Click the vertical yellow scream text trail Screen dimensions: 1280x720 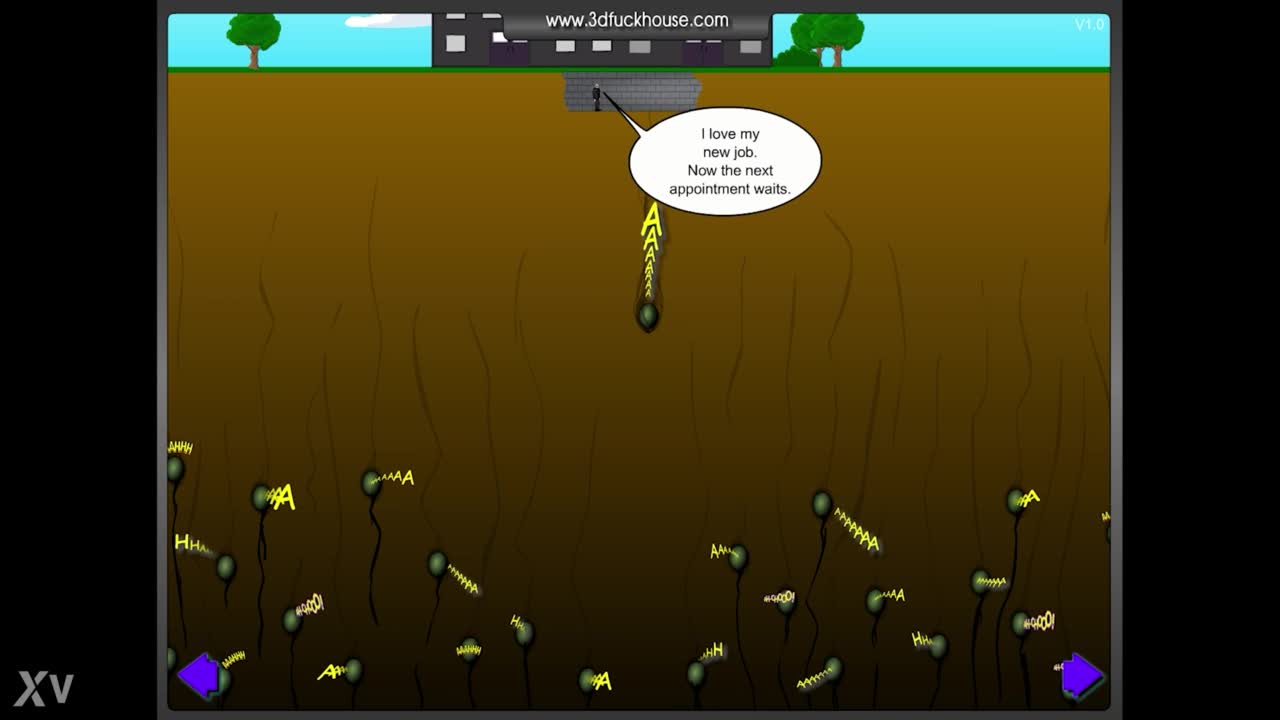tap(651, 250)
